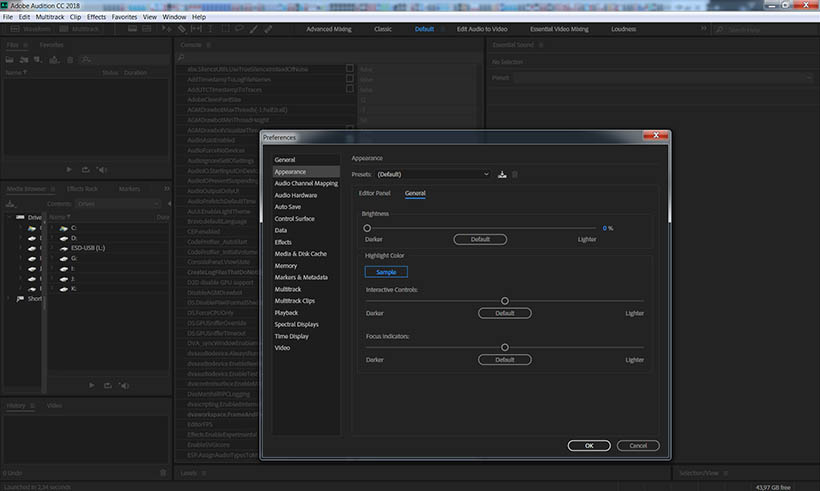Viewport: 820px width, 491px height.
Task: Select Audio Hardware in Preferences sidebar
Action: (x=296, y=195)
